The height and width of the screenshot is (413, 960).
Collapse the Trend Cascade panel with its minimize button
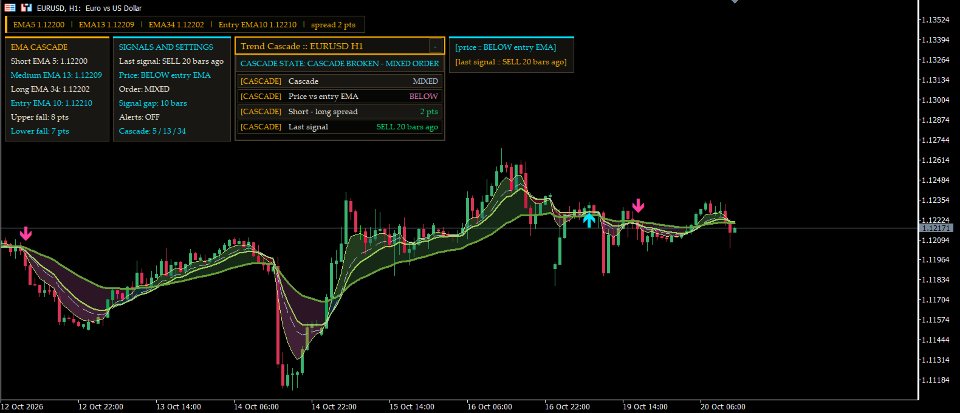435,47
